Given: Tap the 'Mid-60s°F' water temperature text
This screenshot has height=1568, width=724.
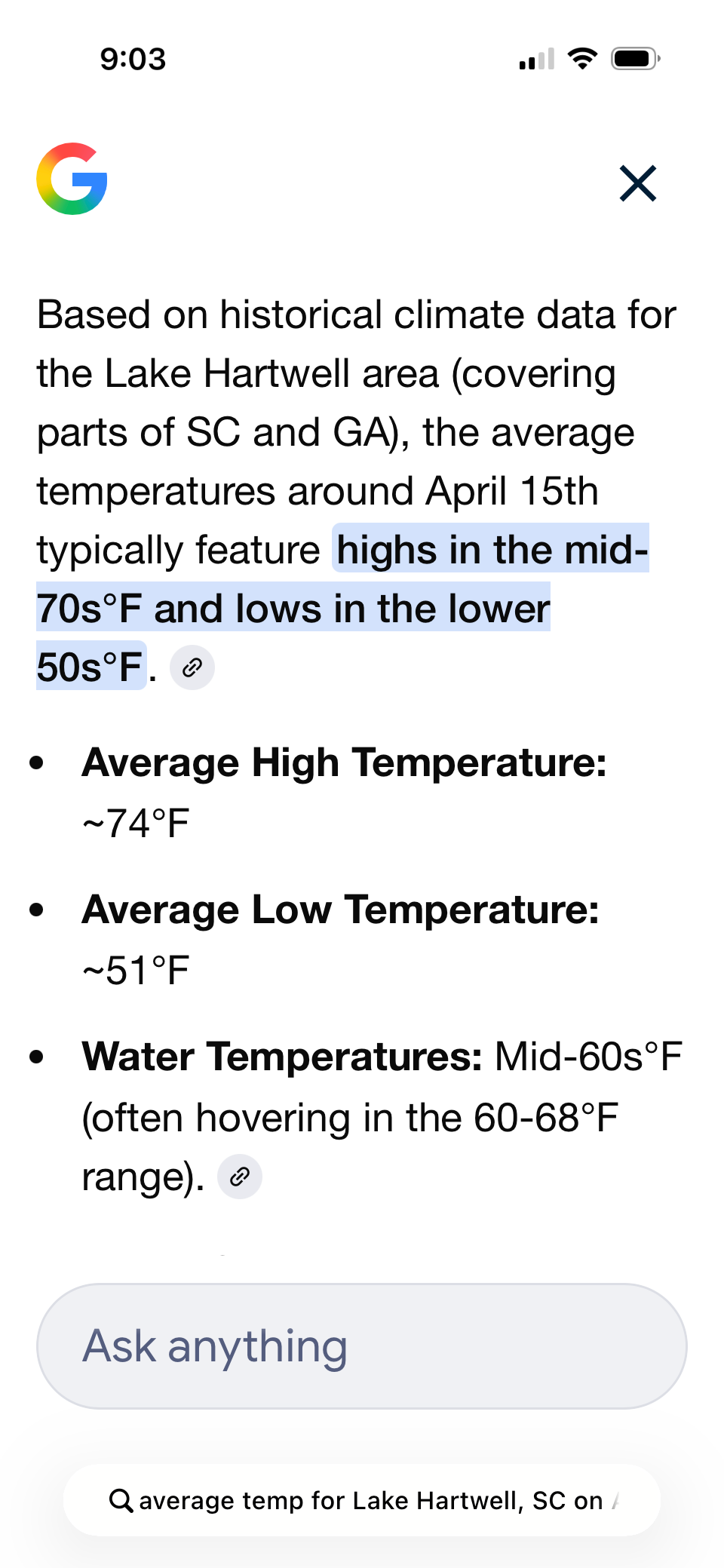Looking at the screenshot, I should (x=588, y=1057).
